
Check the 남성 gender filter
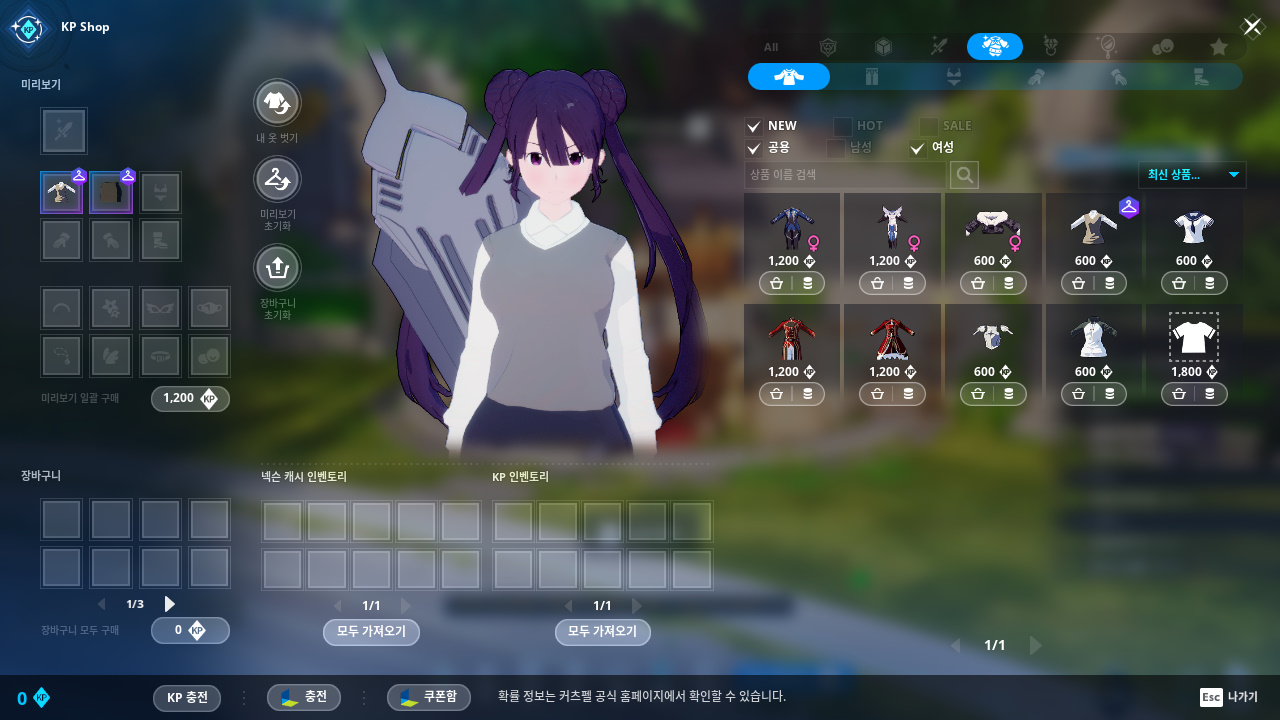pyautogui.click(x=836, y=148)
